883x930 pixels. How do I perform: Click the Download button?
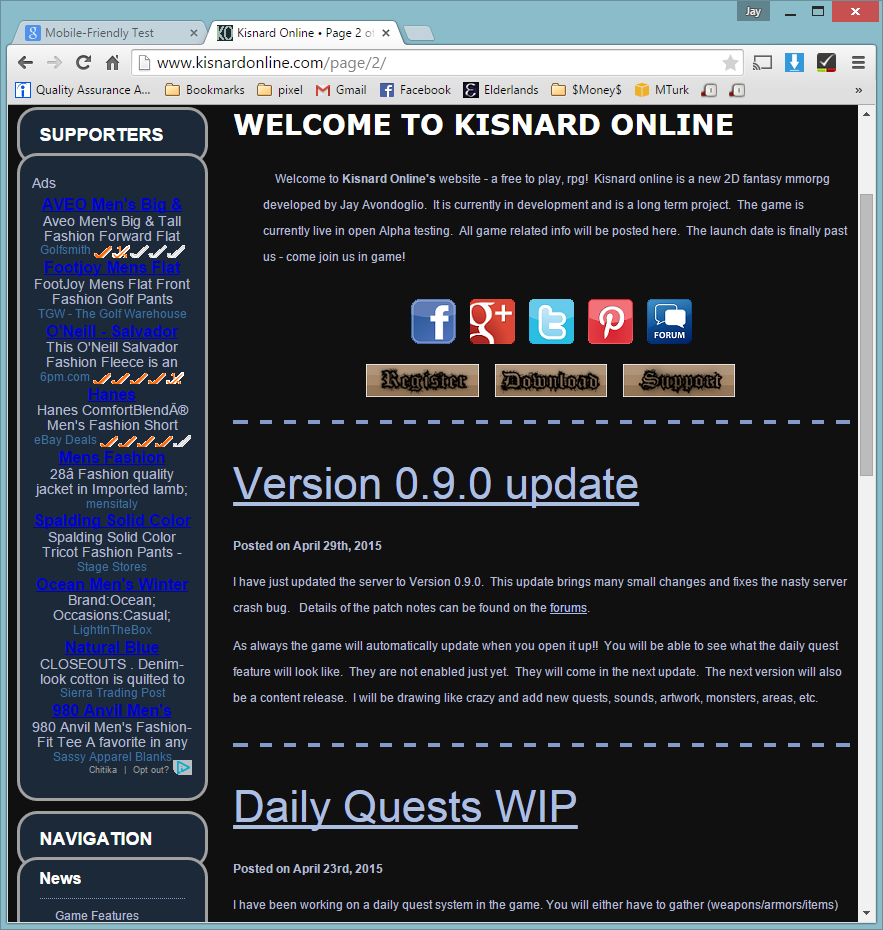551,380
